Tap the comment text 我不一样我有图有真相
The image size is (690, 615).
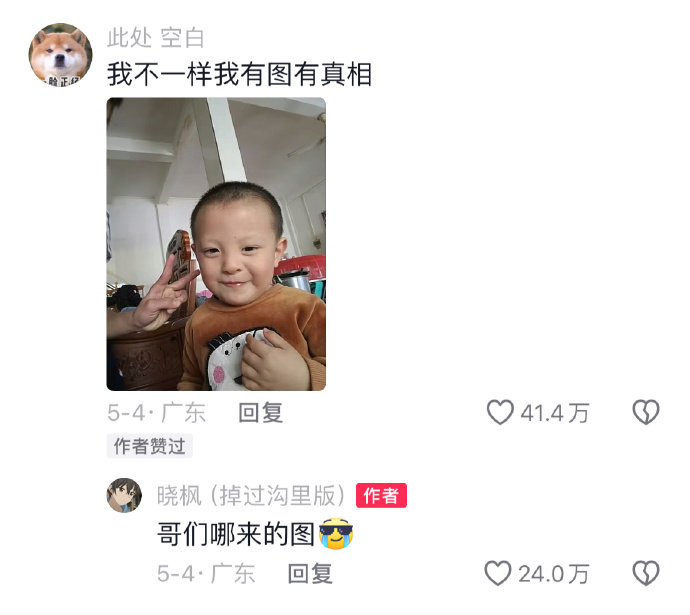tap(240, 73)
